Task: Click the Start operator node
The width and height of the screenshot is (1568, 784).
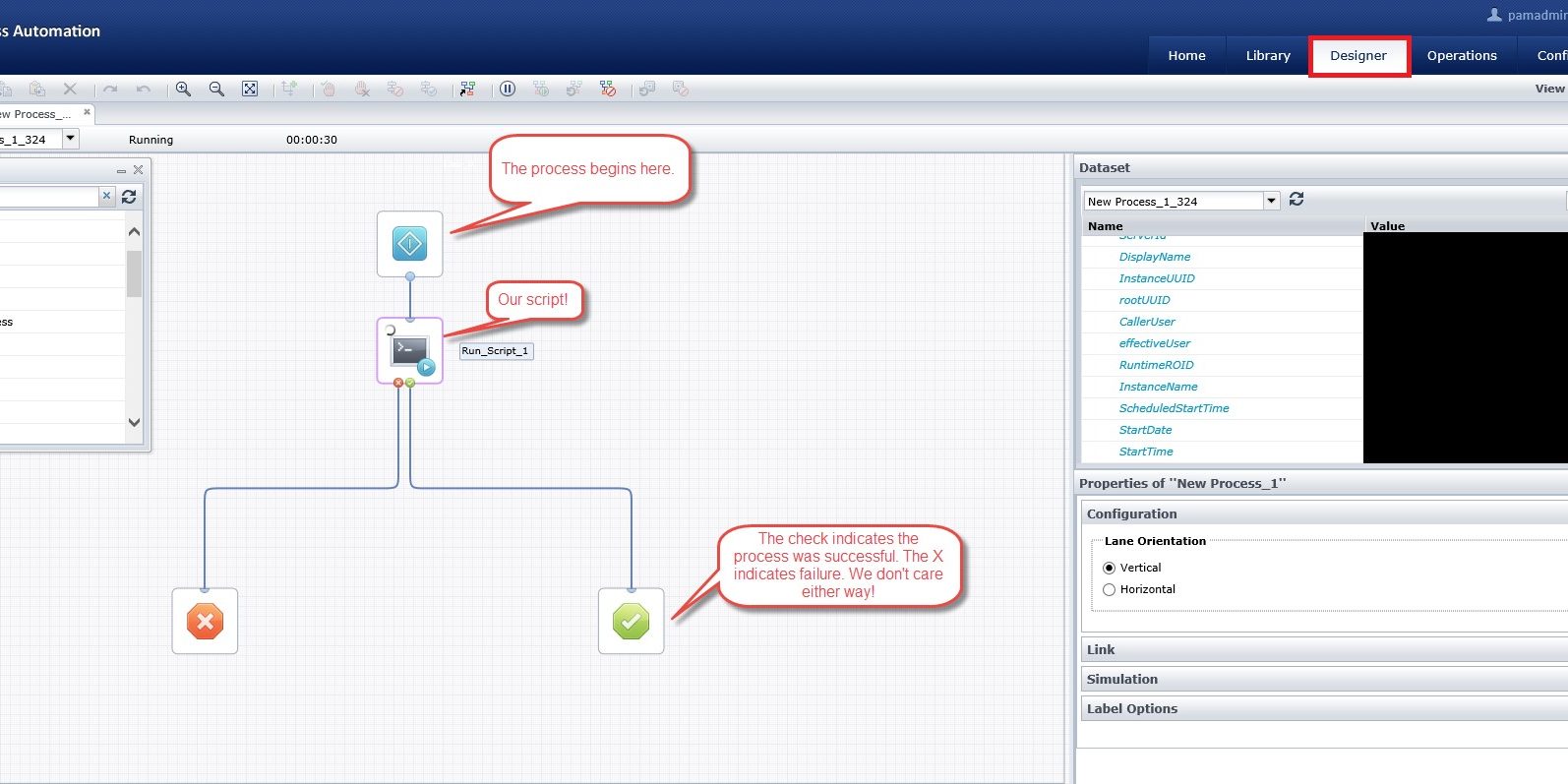Action: point(409,243)
